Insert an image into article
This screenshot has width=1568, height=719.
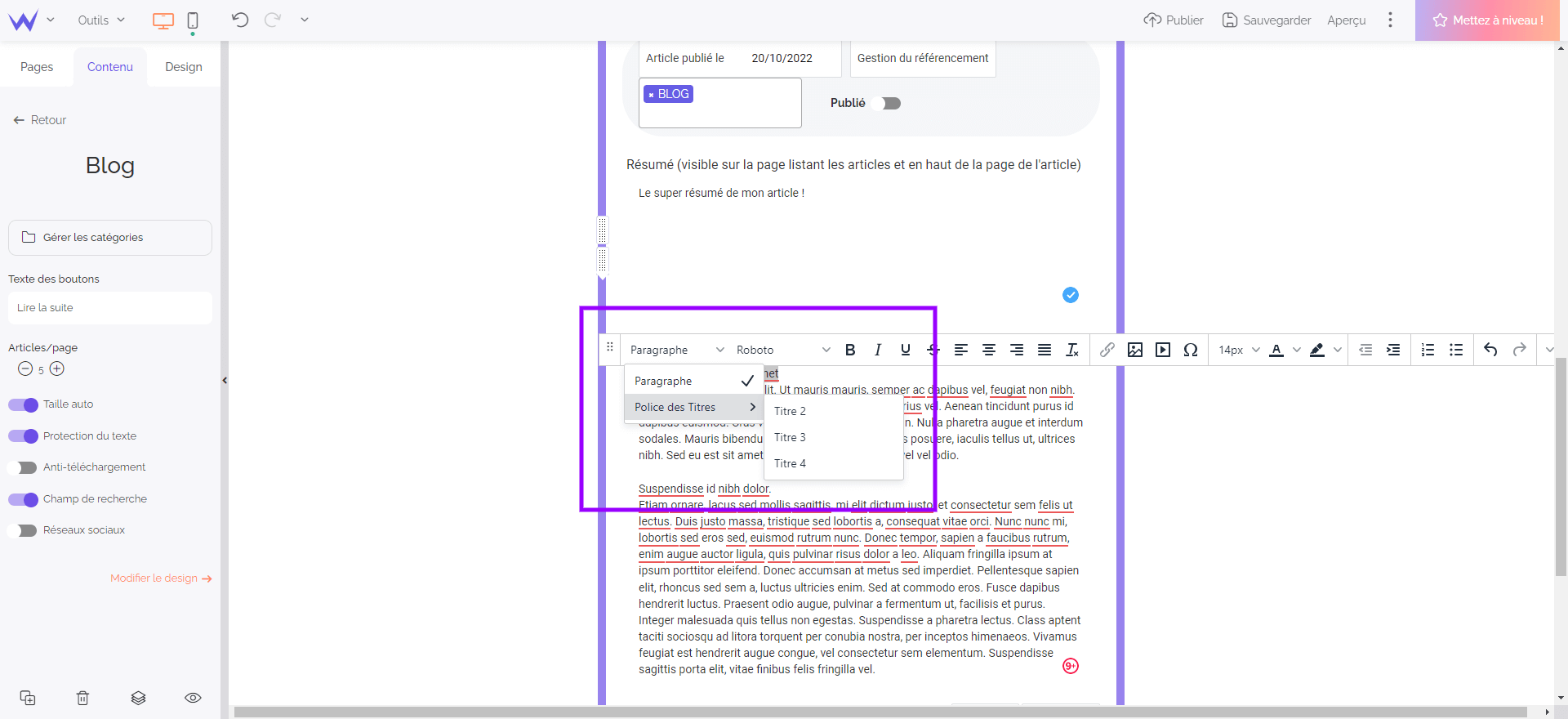[x=1135, y=350]
